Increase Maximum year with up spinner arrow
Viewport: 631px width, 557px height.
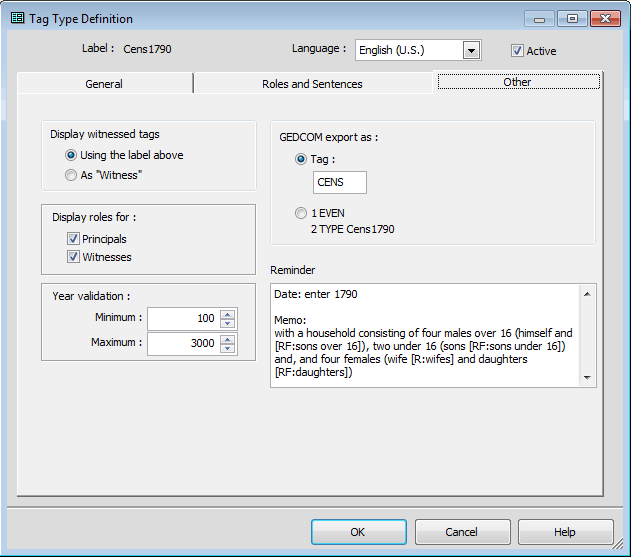(x=227, y=339)
